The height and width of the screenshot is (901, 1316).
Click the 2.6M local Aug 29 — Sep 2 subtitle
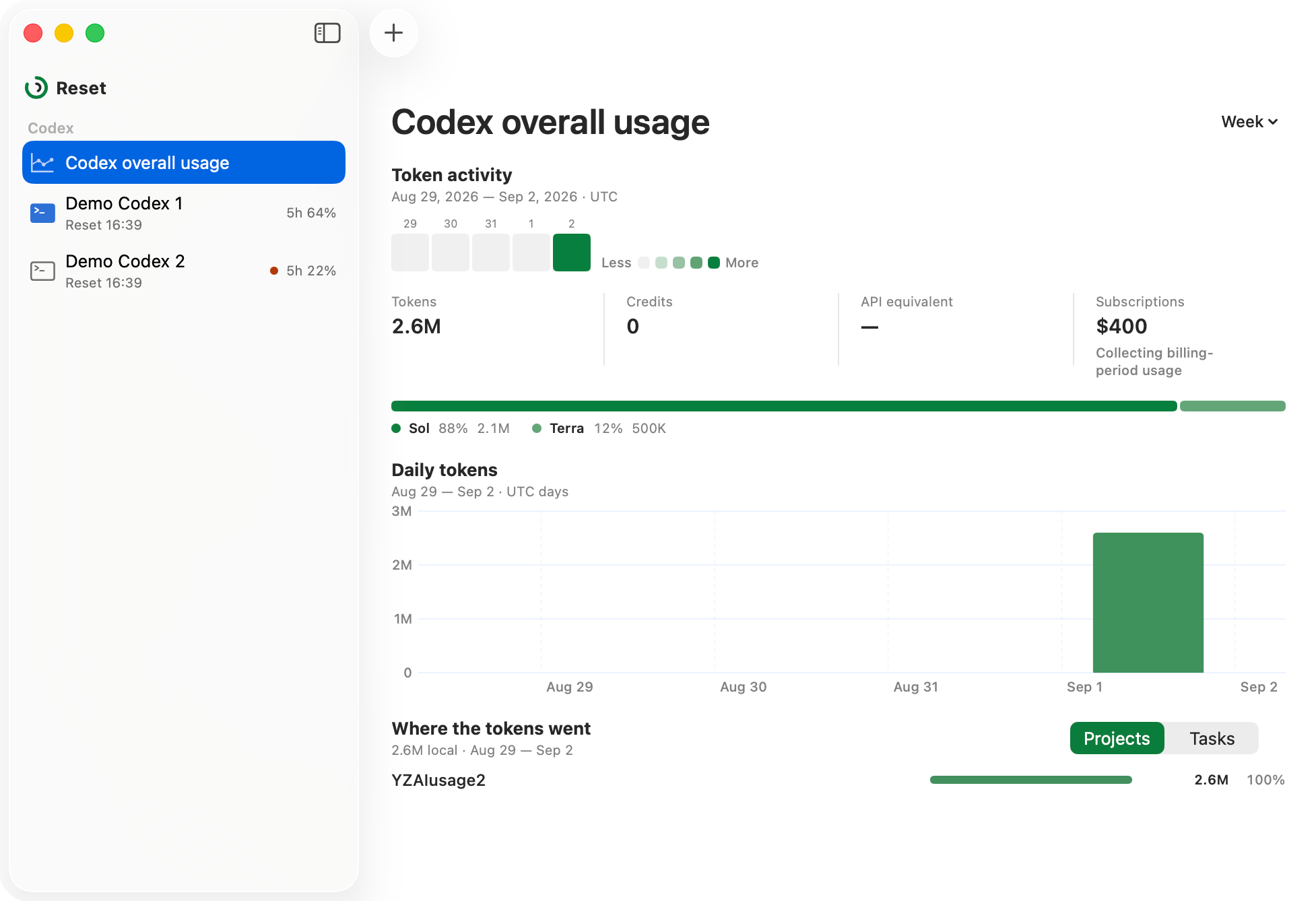tap(482, 750)
